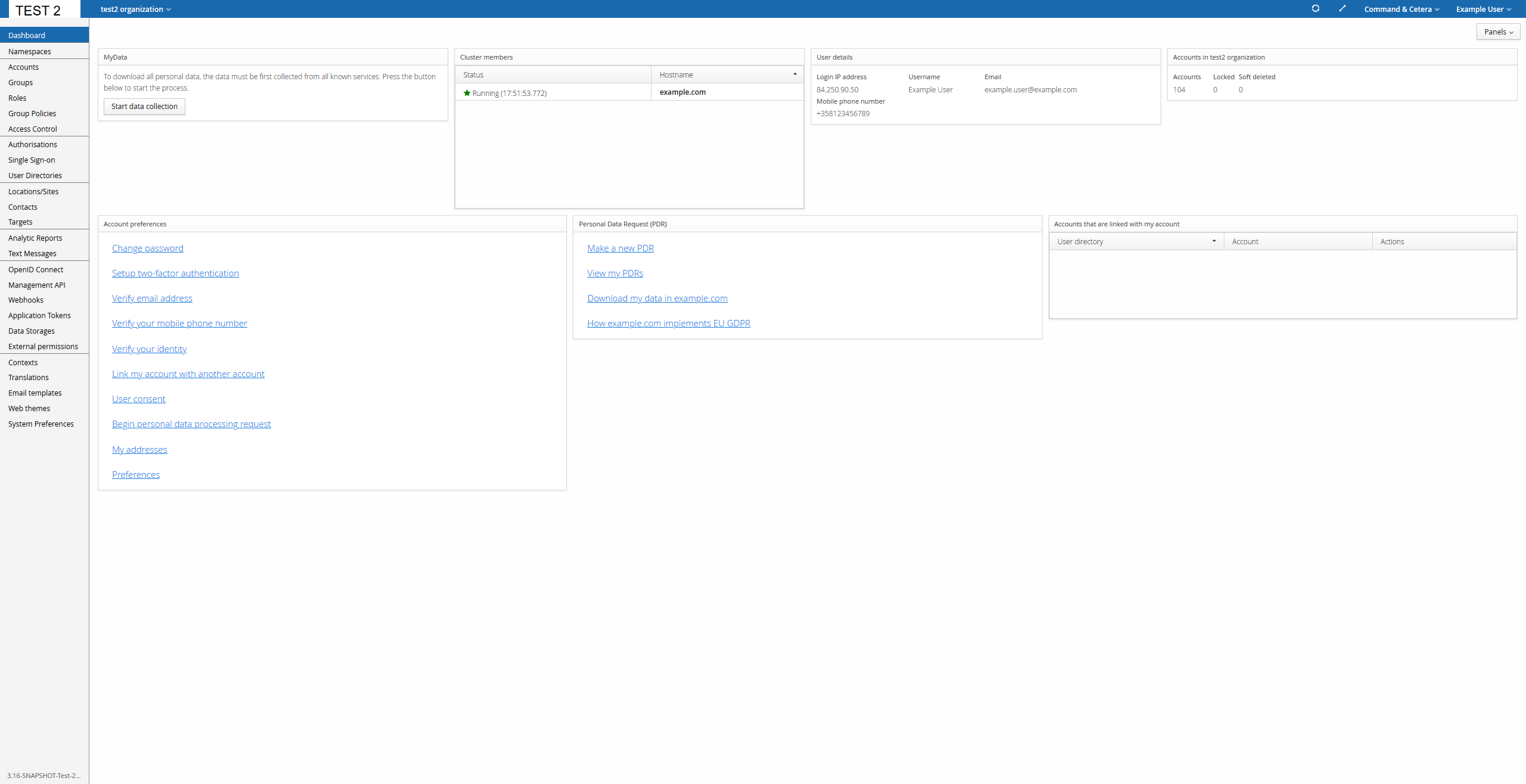Toggle User directory column sort arrow

click(x=1214, y=241)
